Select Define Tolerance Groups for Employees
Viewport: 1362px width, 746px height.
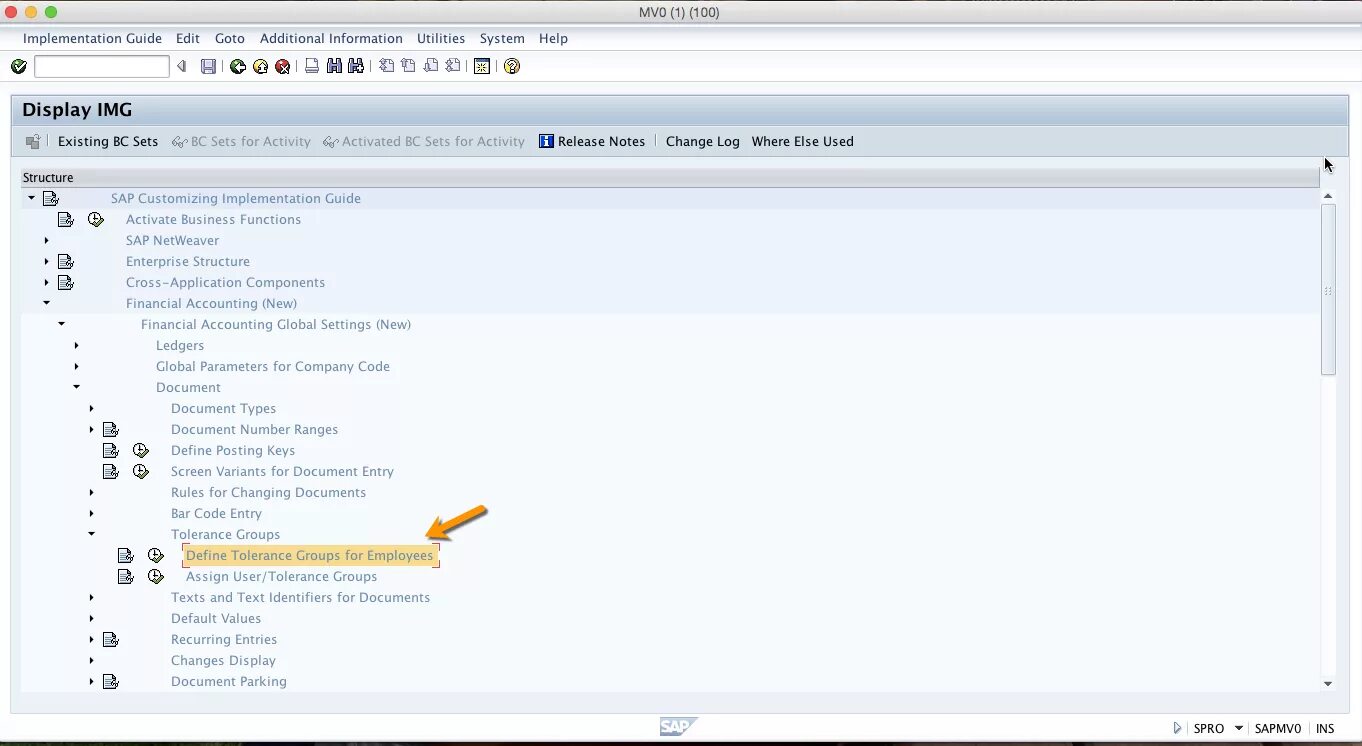pyautogui.click(x=310, y=556)
